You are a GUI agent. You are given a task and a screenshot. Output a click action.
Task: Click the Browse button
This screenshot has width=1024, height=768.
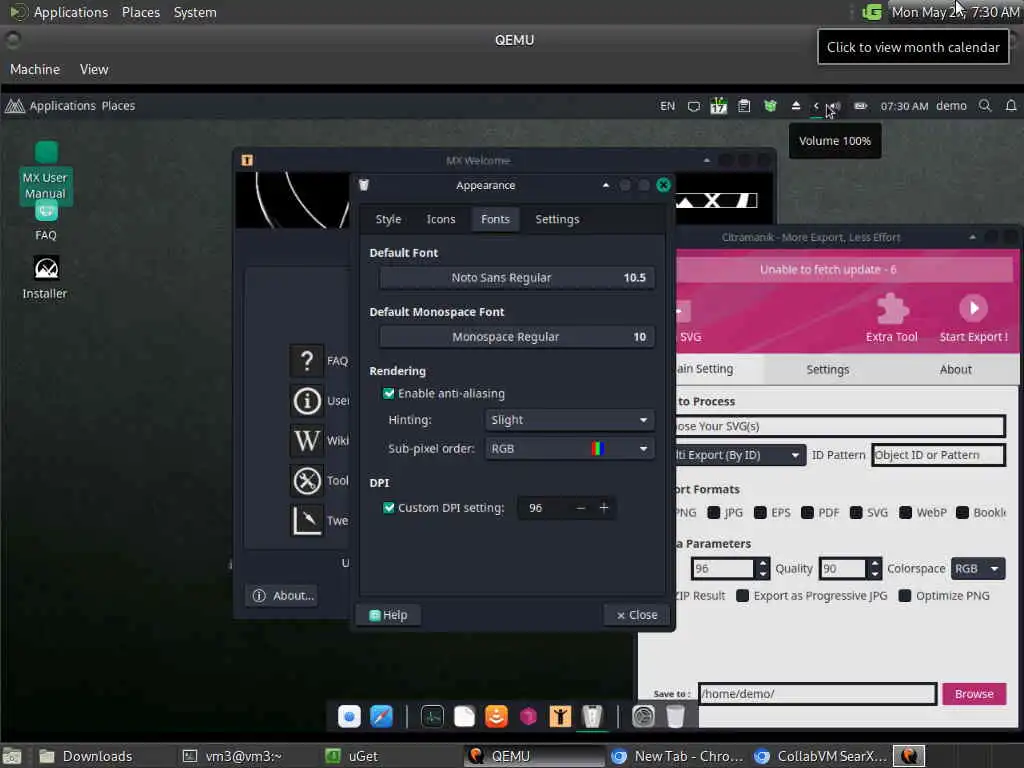click(x=974, y=694)
